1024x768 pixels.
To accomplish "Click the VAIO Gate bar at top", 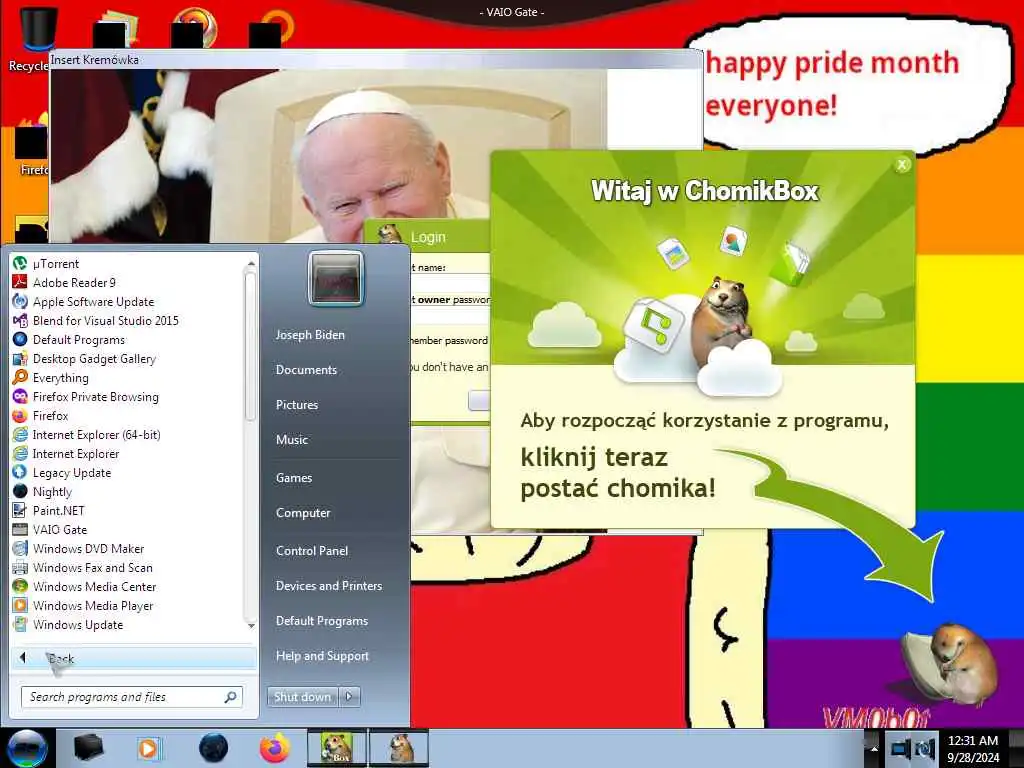I will (512, 12).
